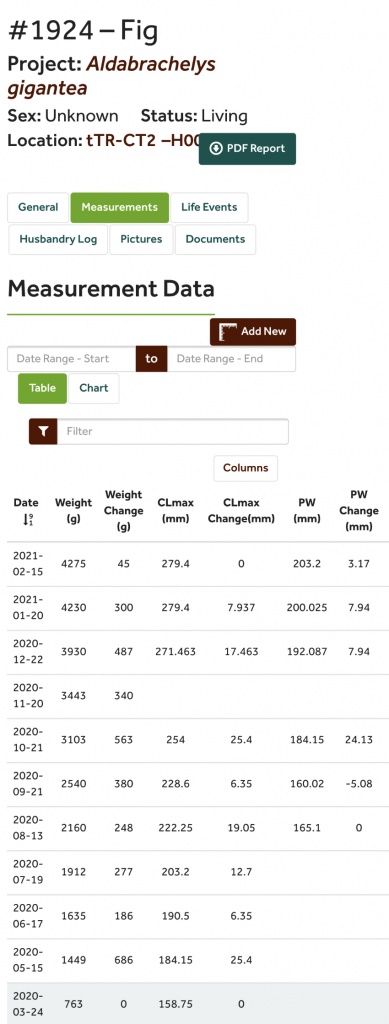Select the Measurements tab
The width and height of the screenshot is (389, 1024).
[x=119, y=208]
